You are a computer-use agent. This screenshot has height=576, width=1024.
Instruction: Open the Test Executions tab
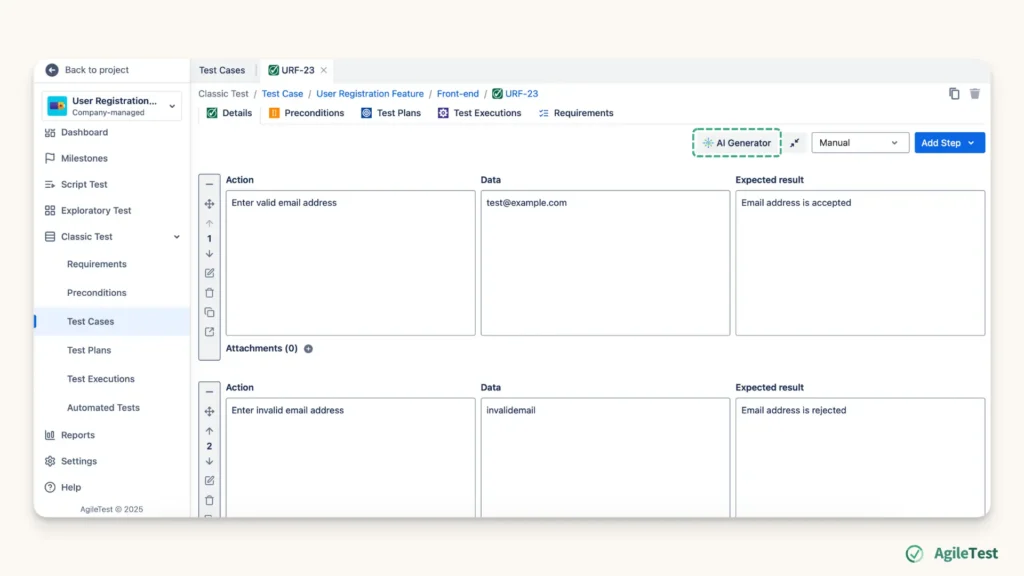click(479, 113)
